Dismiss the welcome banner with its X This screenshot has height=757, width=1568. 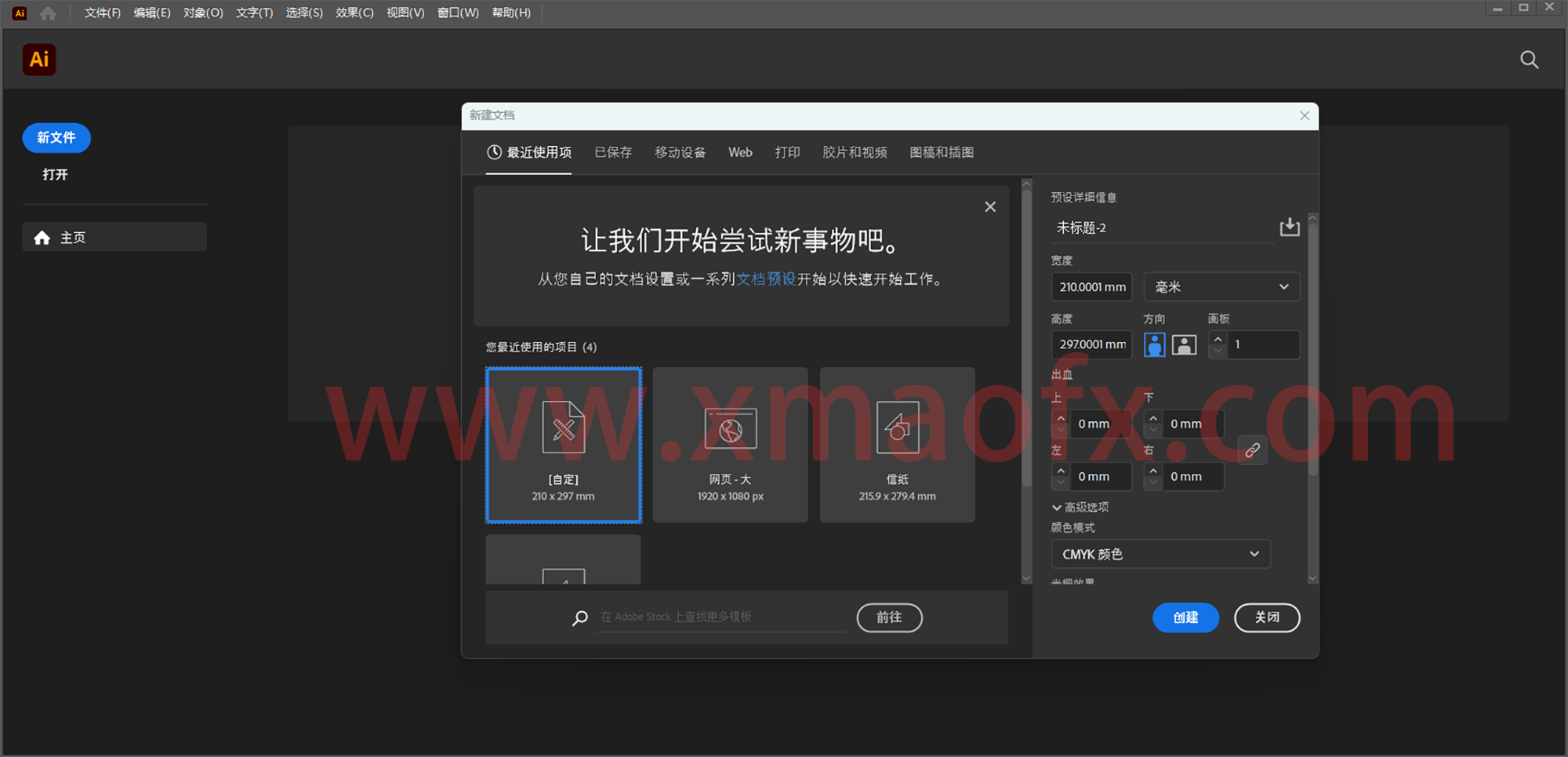click(990, 206)
